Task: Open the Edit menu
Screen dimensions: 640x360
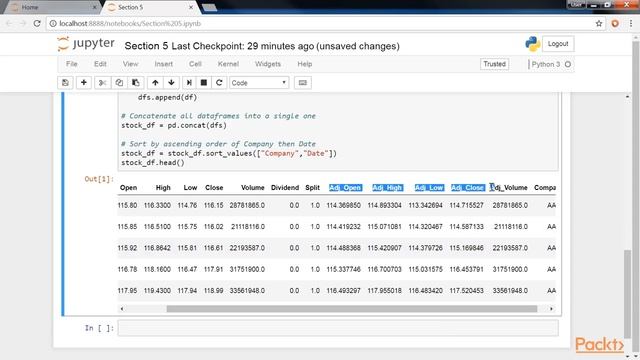Action: click(100, 64)
